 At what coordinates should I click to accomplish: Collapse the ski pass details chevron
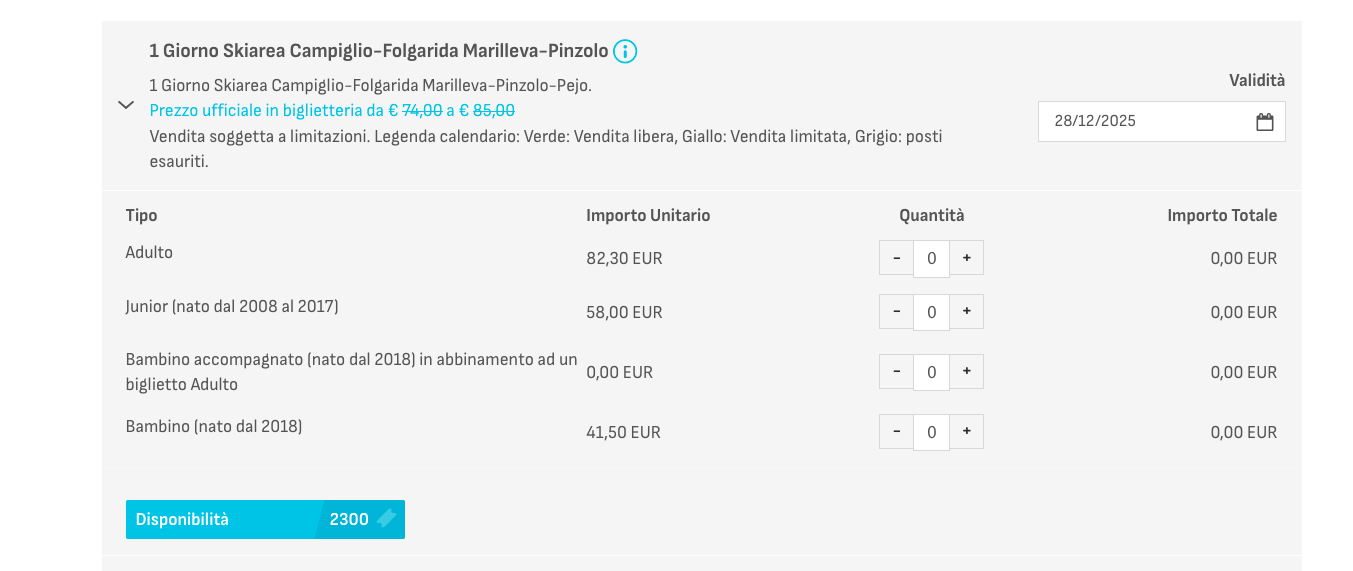coord(126,105)
